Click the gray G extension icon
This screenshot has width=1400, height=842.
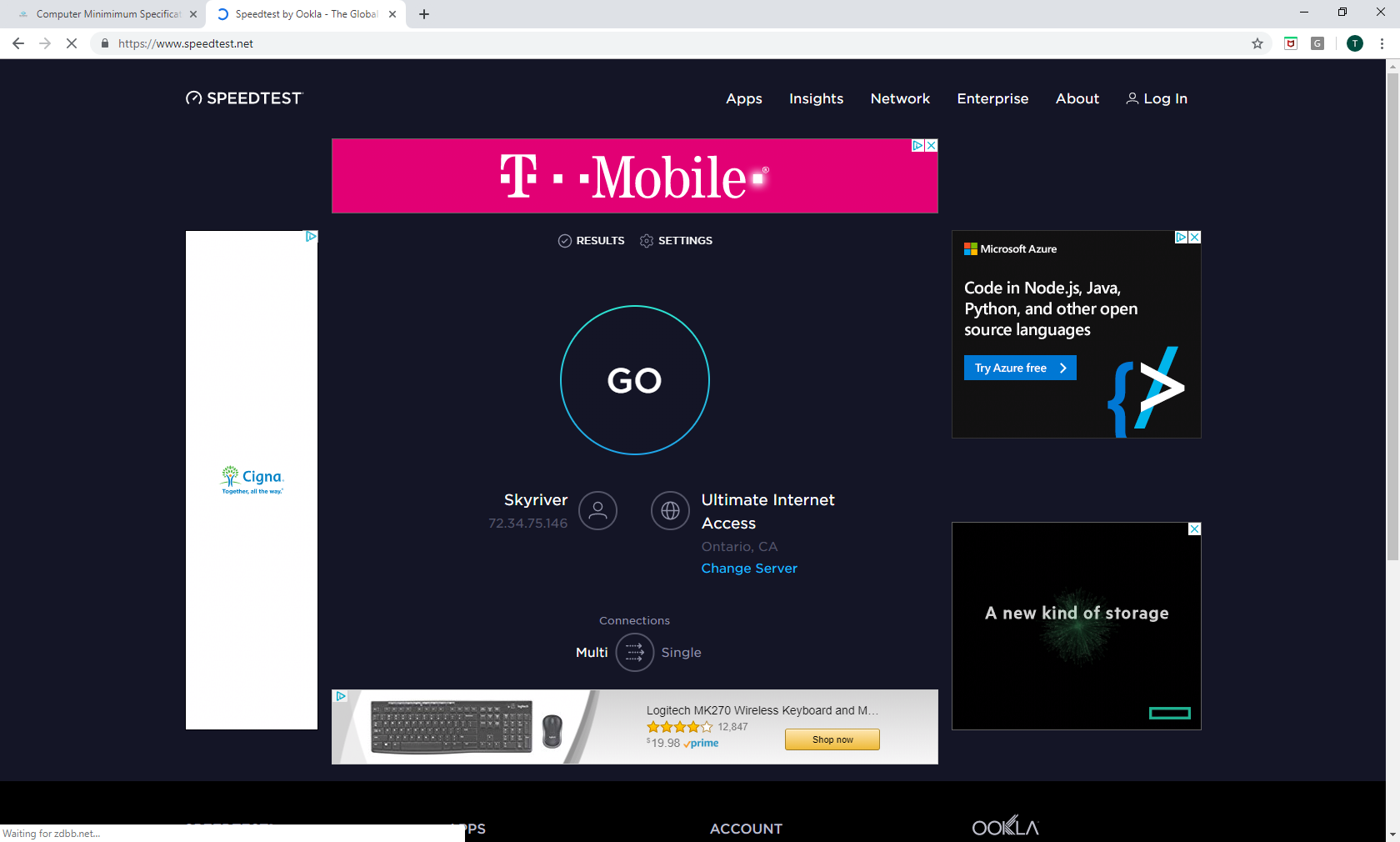(x=1317, y=43)
